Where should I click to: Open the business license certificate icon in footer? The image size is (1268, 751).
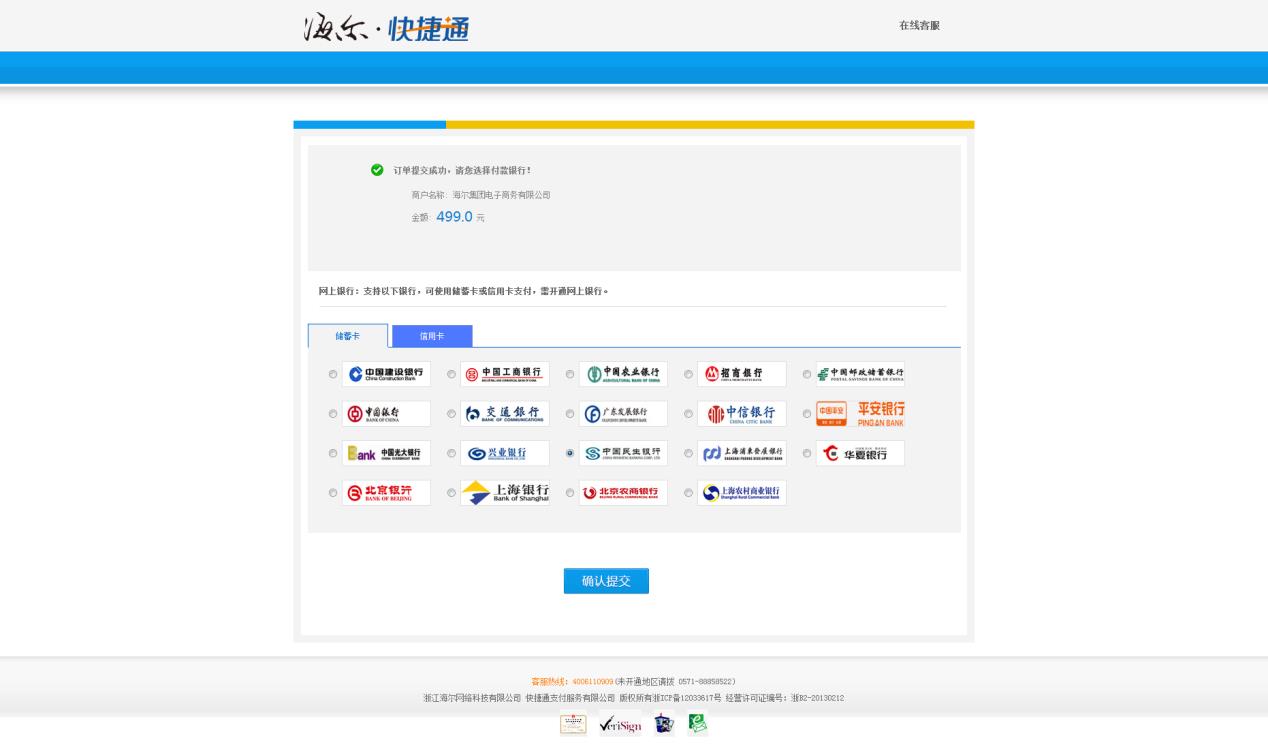[574, 726]
